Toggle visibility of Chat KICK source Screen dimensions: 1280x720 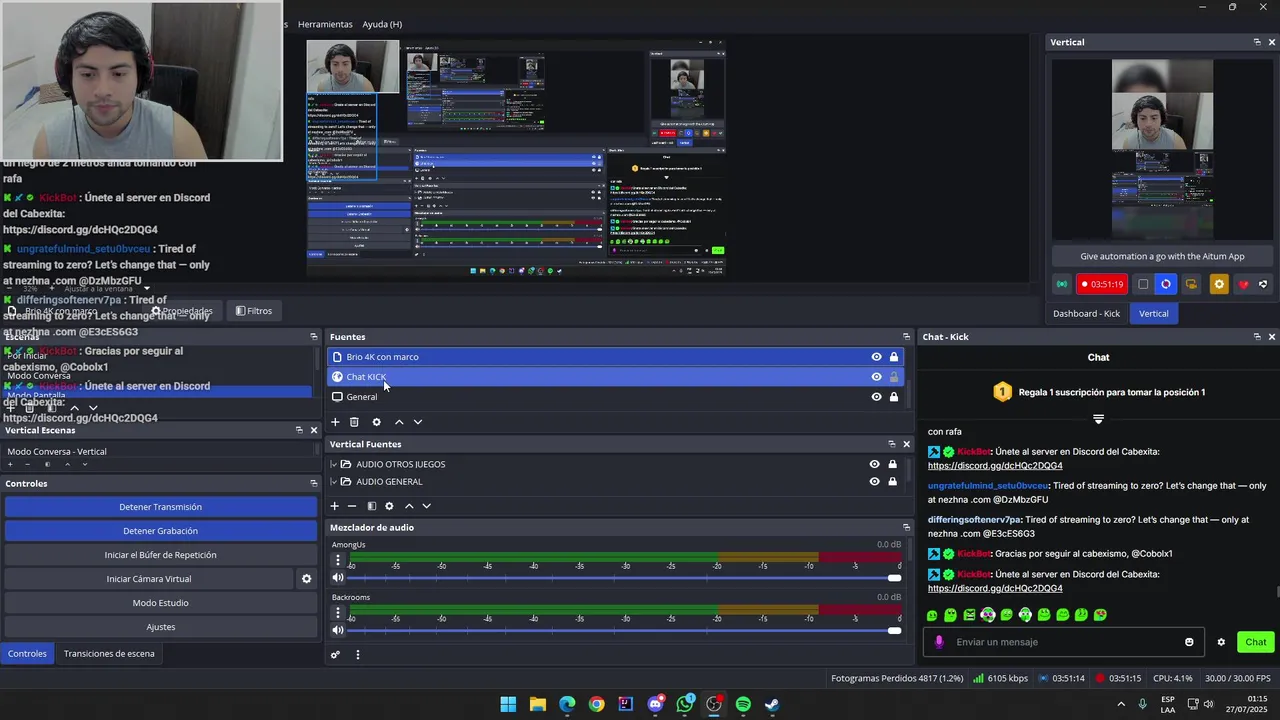(876, 377)
